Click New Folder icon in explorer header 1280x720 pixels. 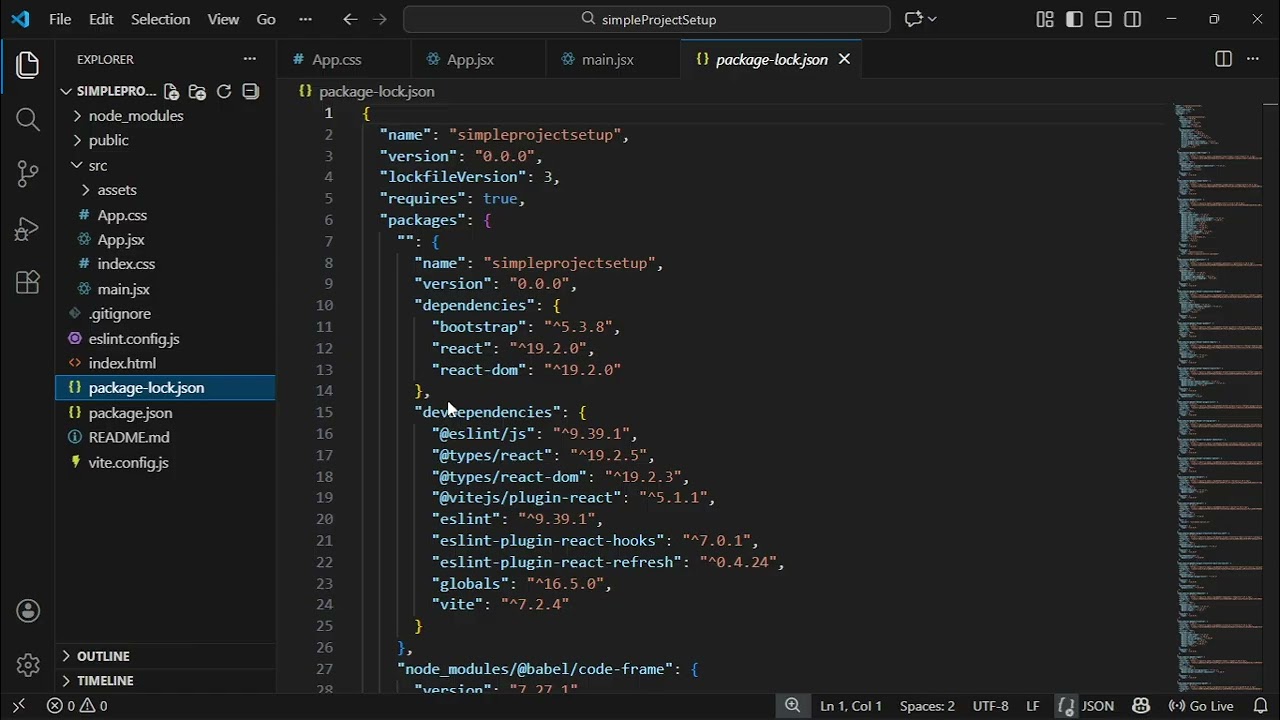[197, 91]
